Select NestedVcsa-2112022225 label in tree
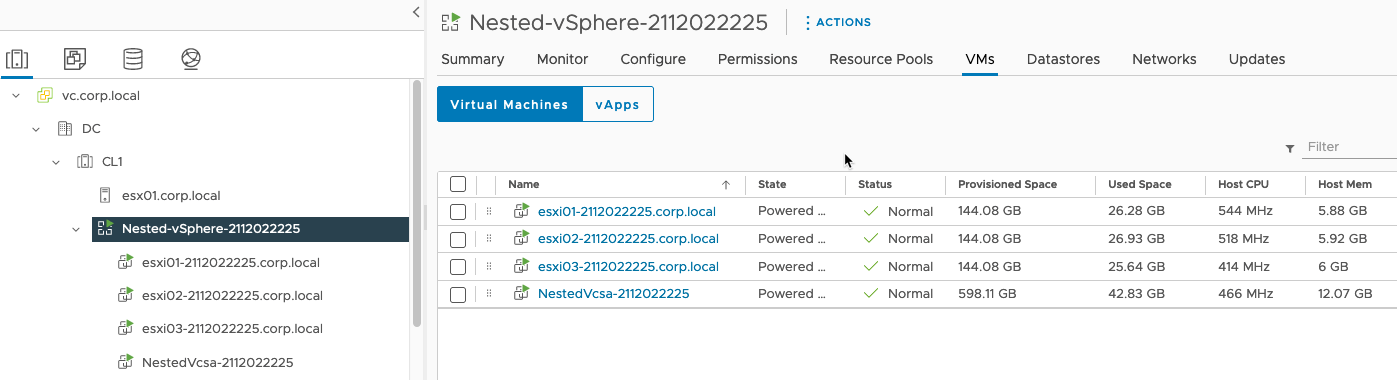The width and height of the screenshot is (1397, 380). [x=217, y=362]
